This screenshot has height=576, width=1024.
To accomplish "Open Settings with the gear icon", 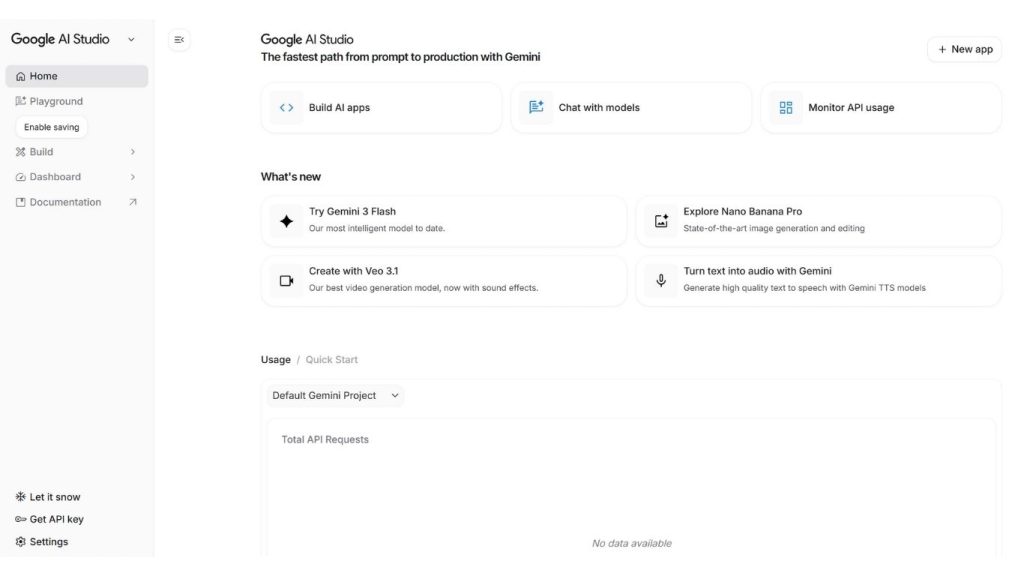I will (x=20, y=541).
